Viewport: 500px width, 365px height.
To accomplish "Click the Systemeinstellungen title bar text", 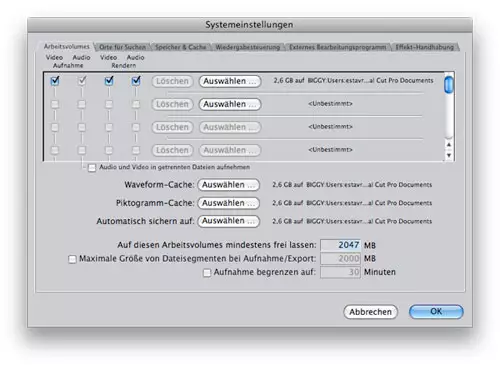I will (249, 25).
